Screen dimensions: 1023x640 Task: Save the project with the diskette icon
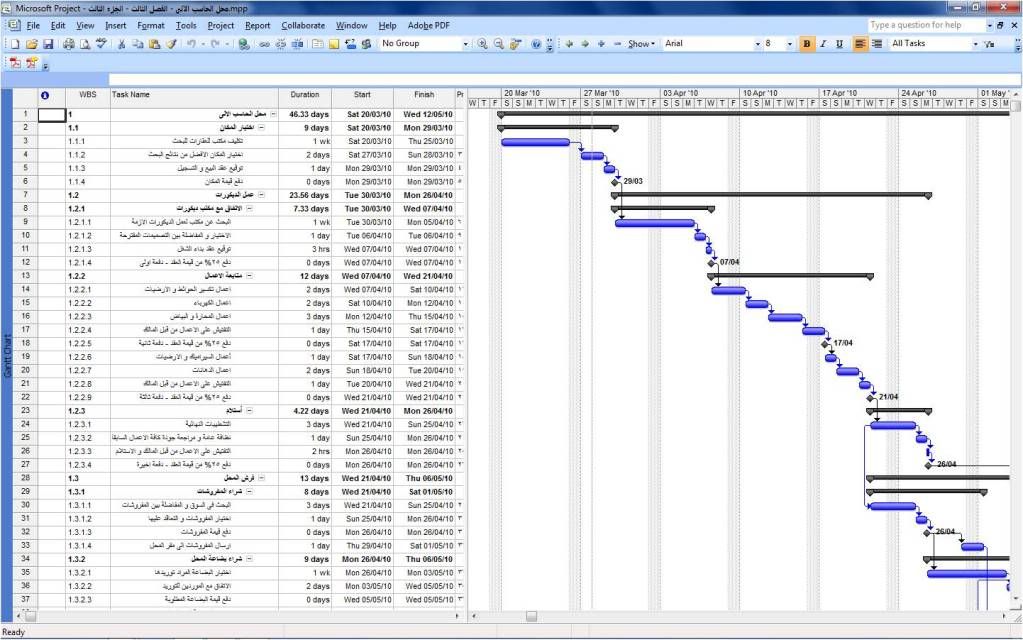[48, 44]
